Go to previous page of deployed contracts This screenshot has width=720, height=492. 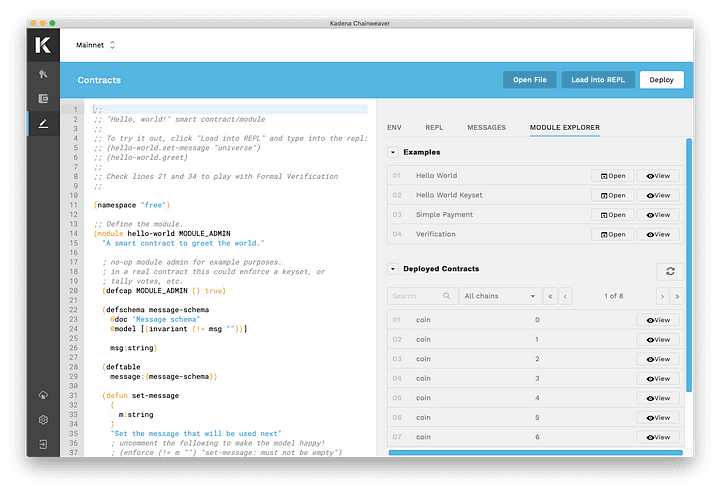point(565,296)
